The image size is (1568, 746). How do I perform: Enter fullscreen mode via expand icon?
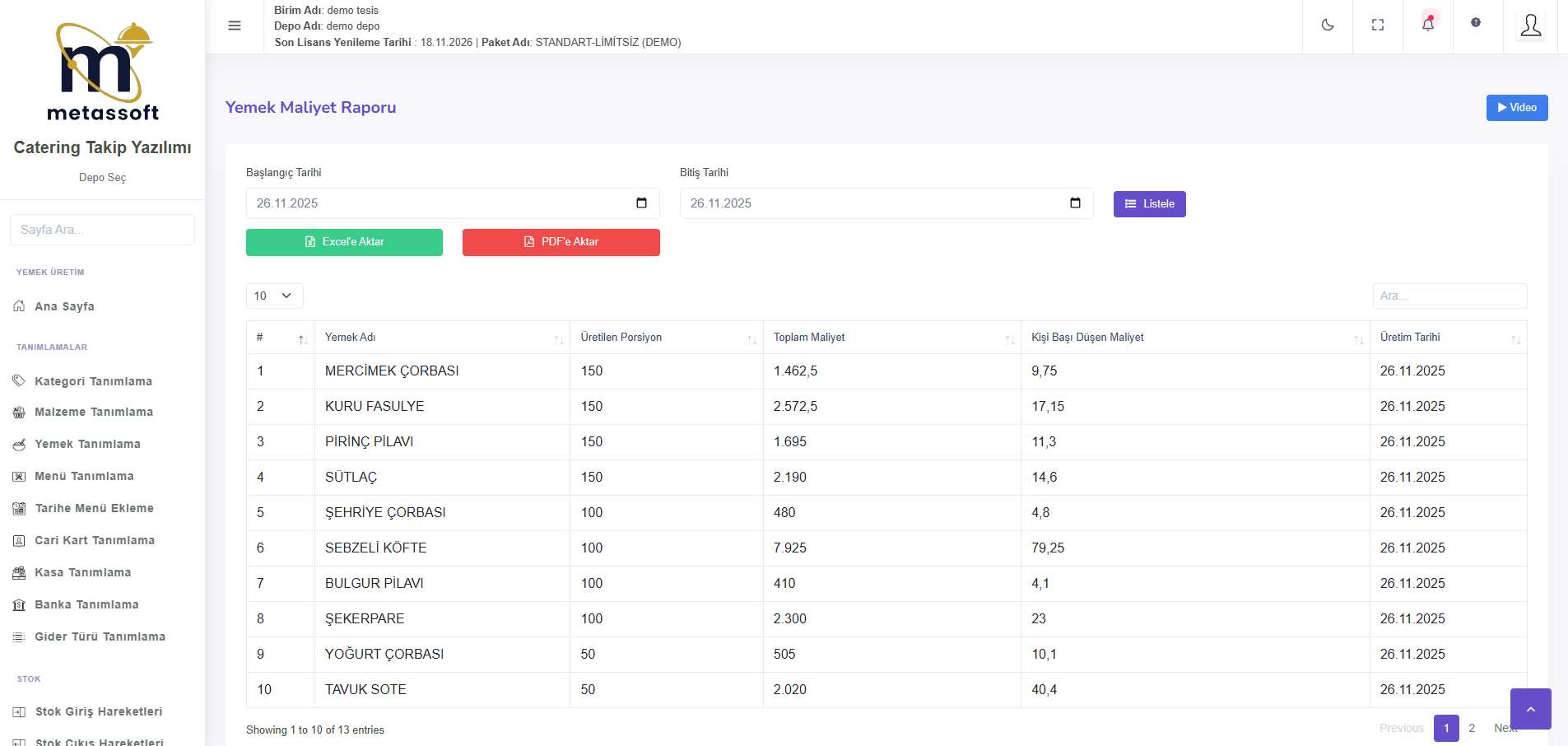(1377, 26)
